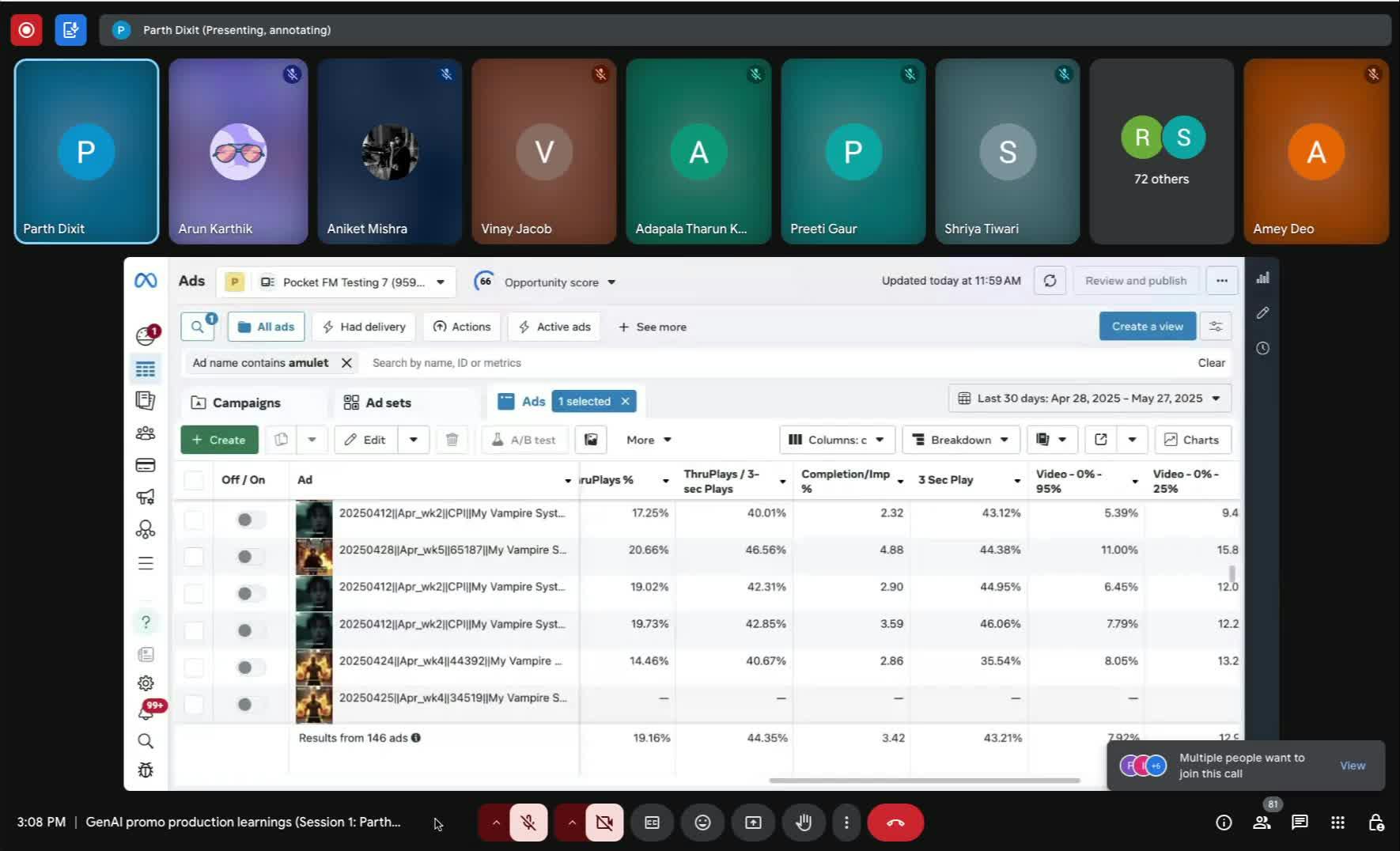Click the search by name or ID field
The image size is (1400, 851).
pyautogui.click(x=775, y=363)
